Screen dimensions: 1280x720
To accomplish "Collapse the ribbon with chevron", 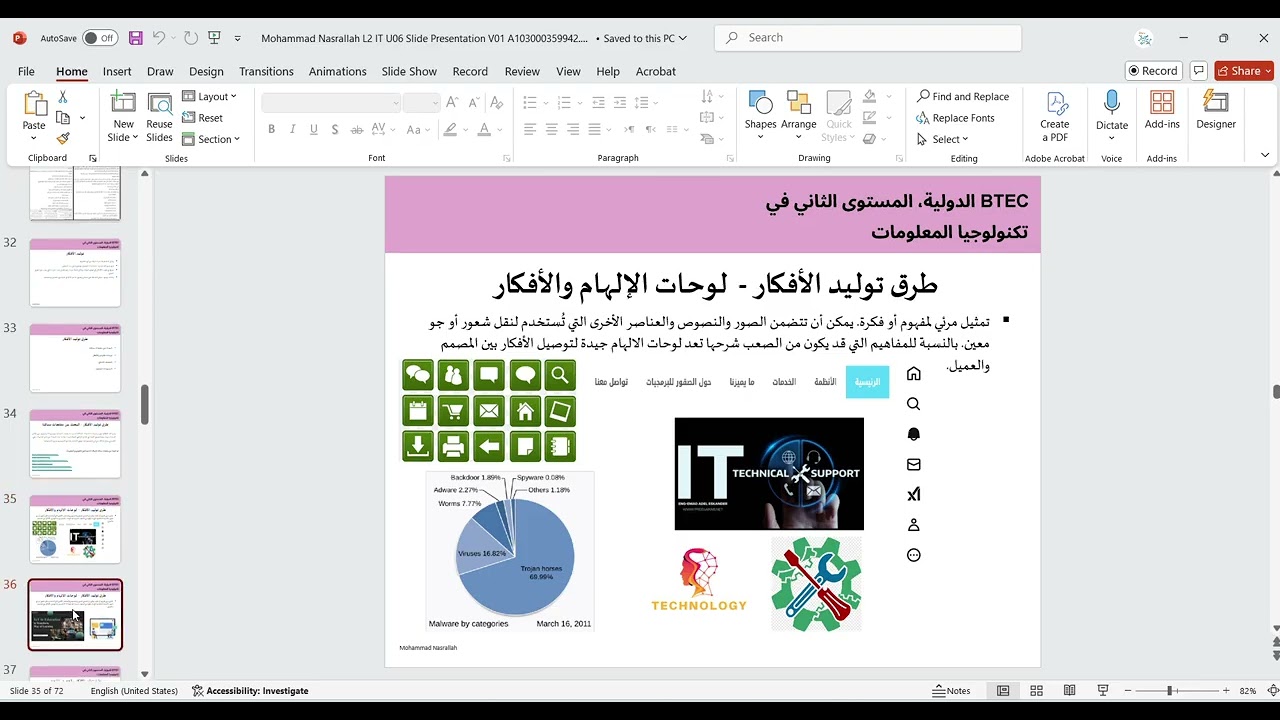I will tap(1265, 155).
